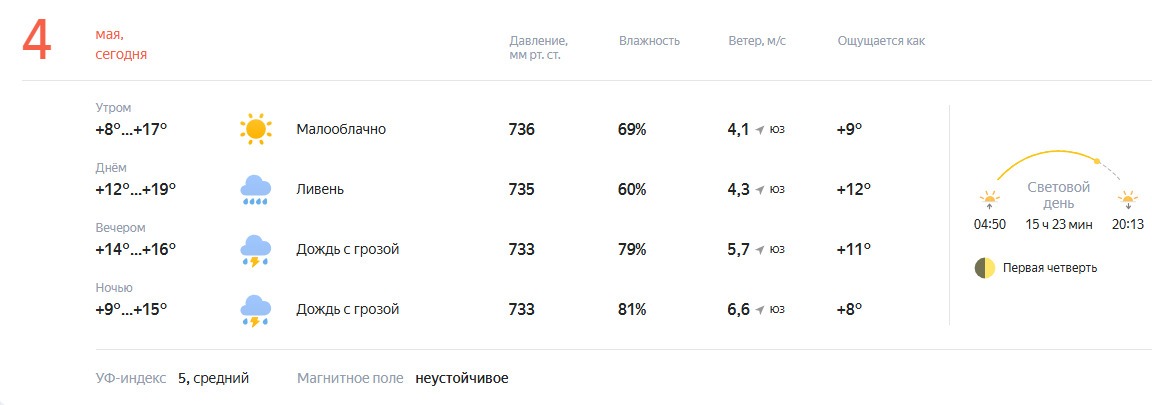1152x405 pixels.
Task: Click the UV index value '5, средний'
Action: (213, 379)
